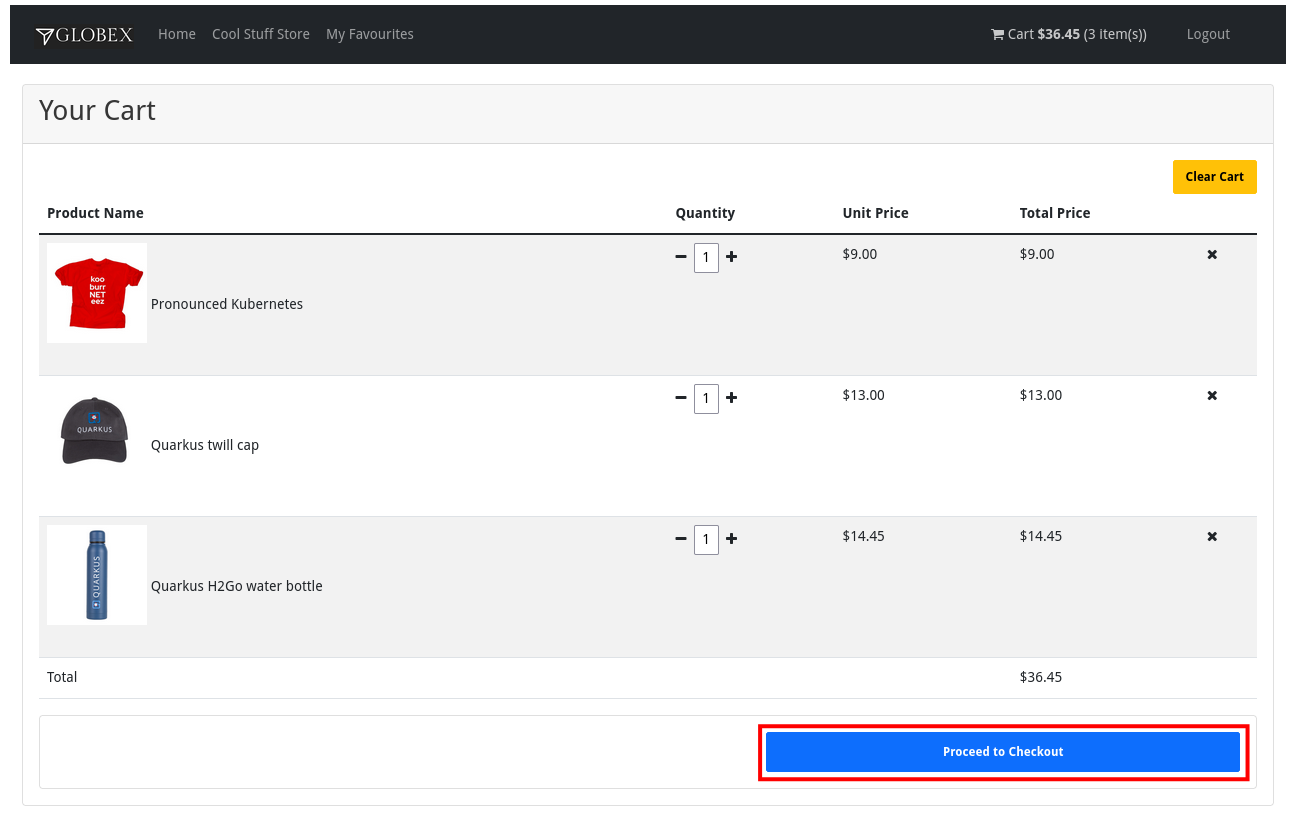Click the blue water bottle thumbnail
The image size is (1300, 828).
97,575
